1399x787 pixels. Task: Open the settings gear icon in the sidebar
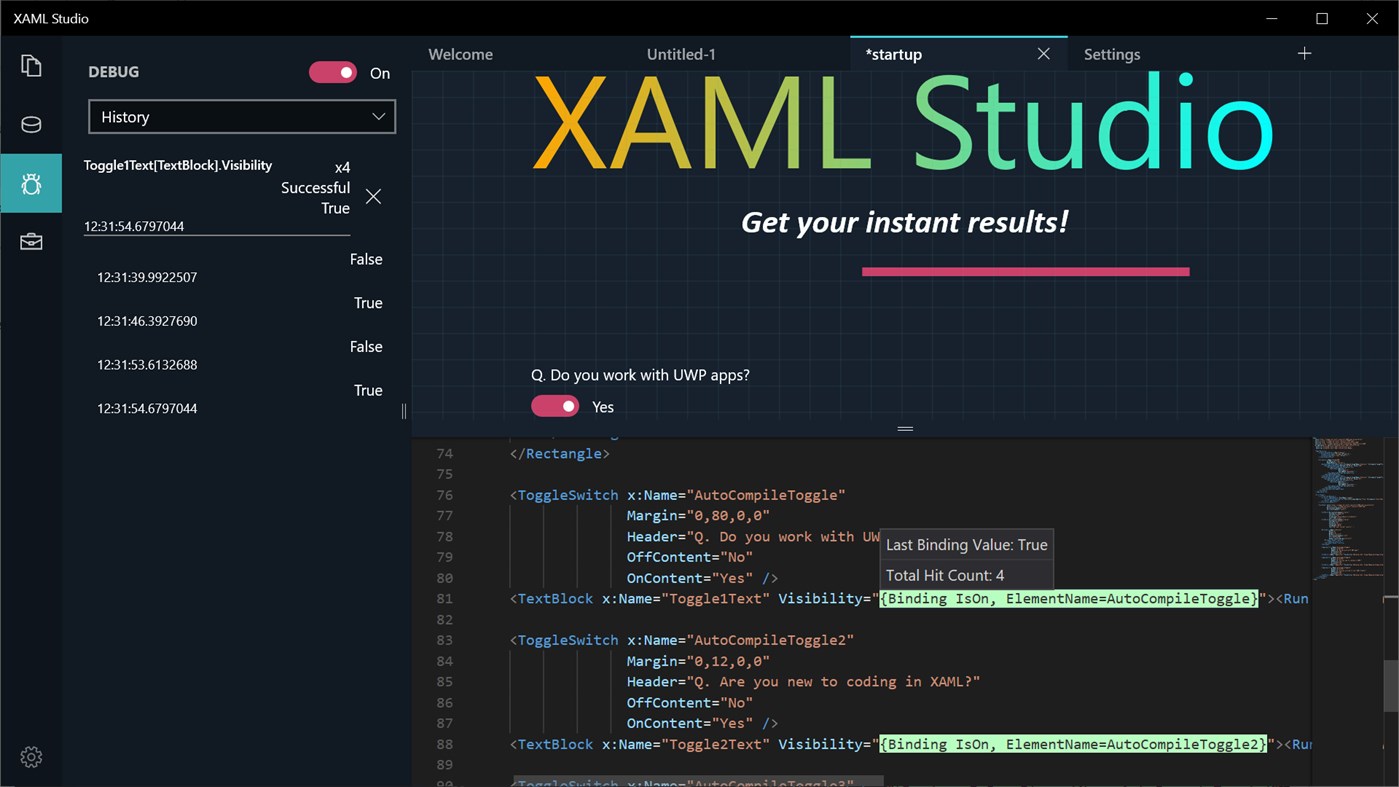pyautogui.click(x=31, y=757)
